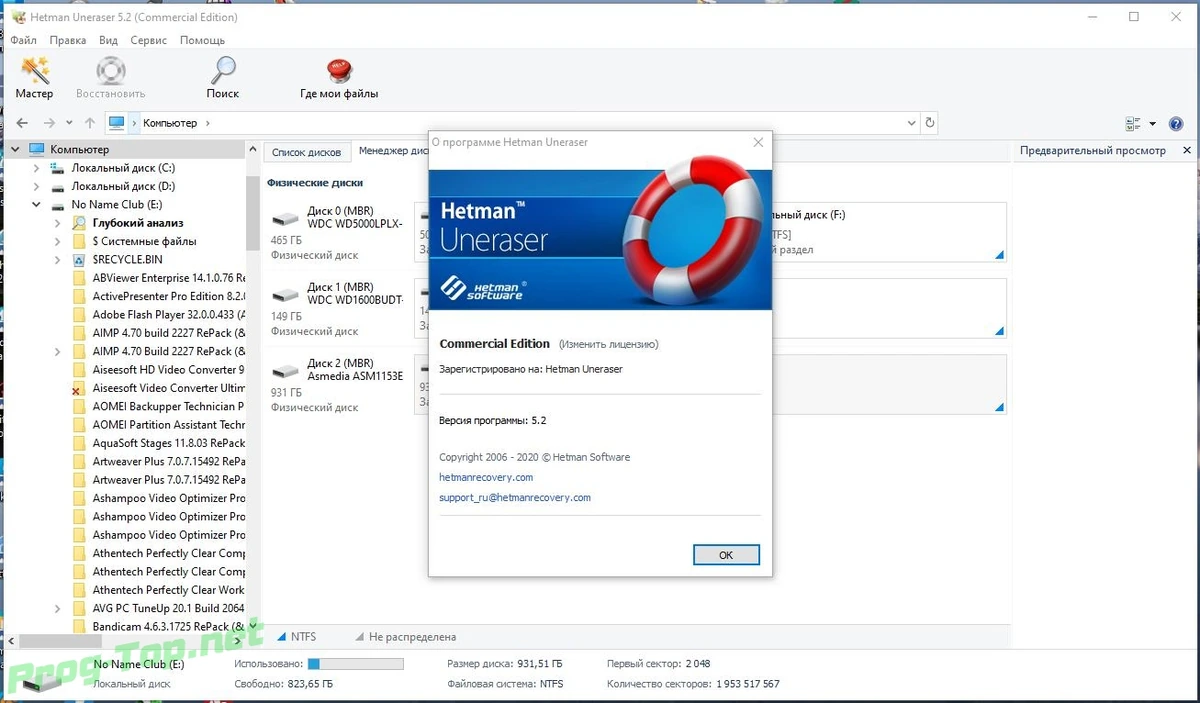Expand the $RECYCLE.BIN node
Image resolution: width=1200 pixels, height=703 pixels.
[58, 260]
